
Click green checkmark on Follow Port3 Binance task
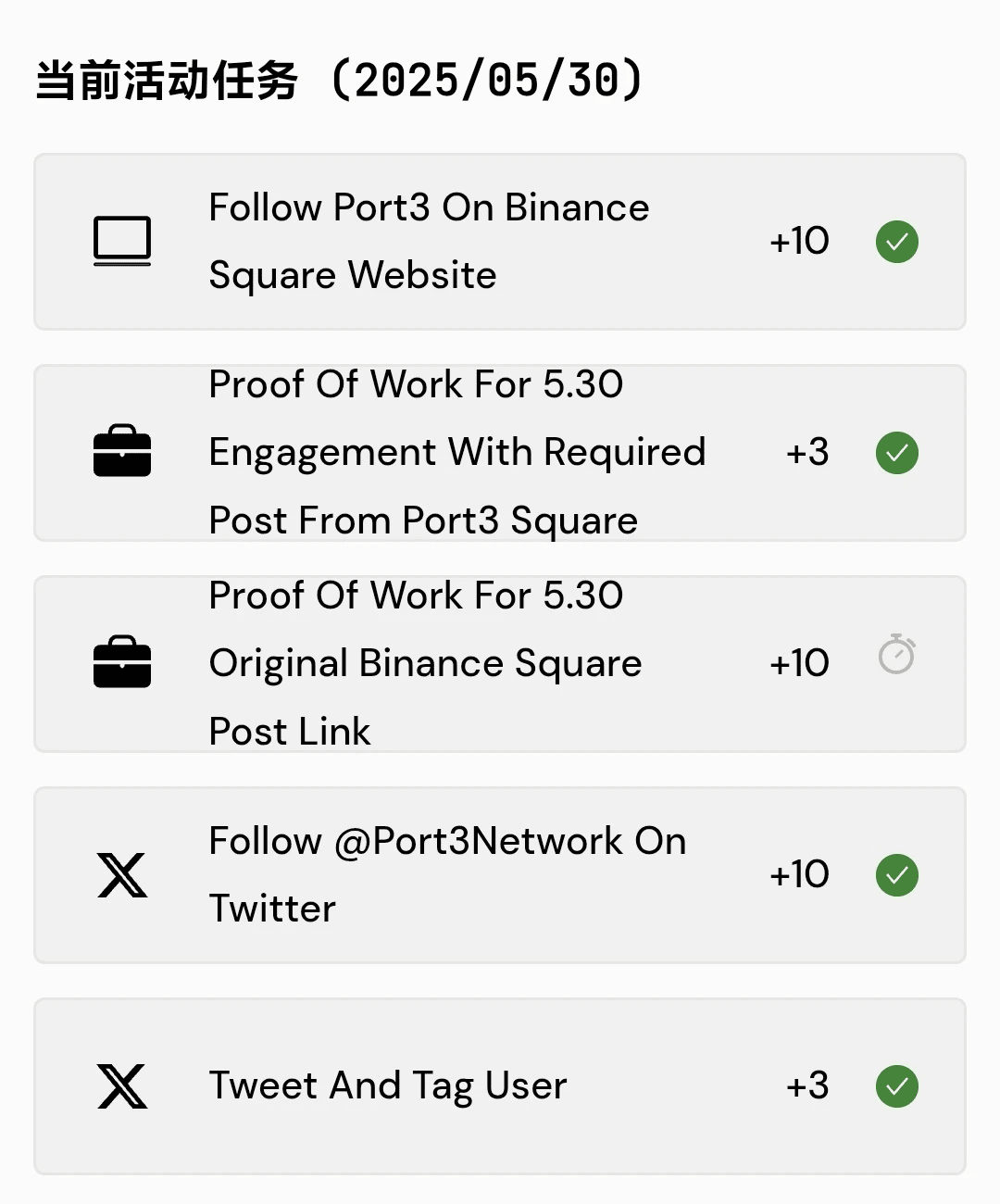point(897,242)
